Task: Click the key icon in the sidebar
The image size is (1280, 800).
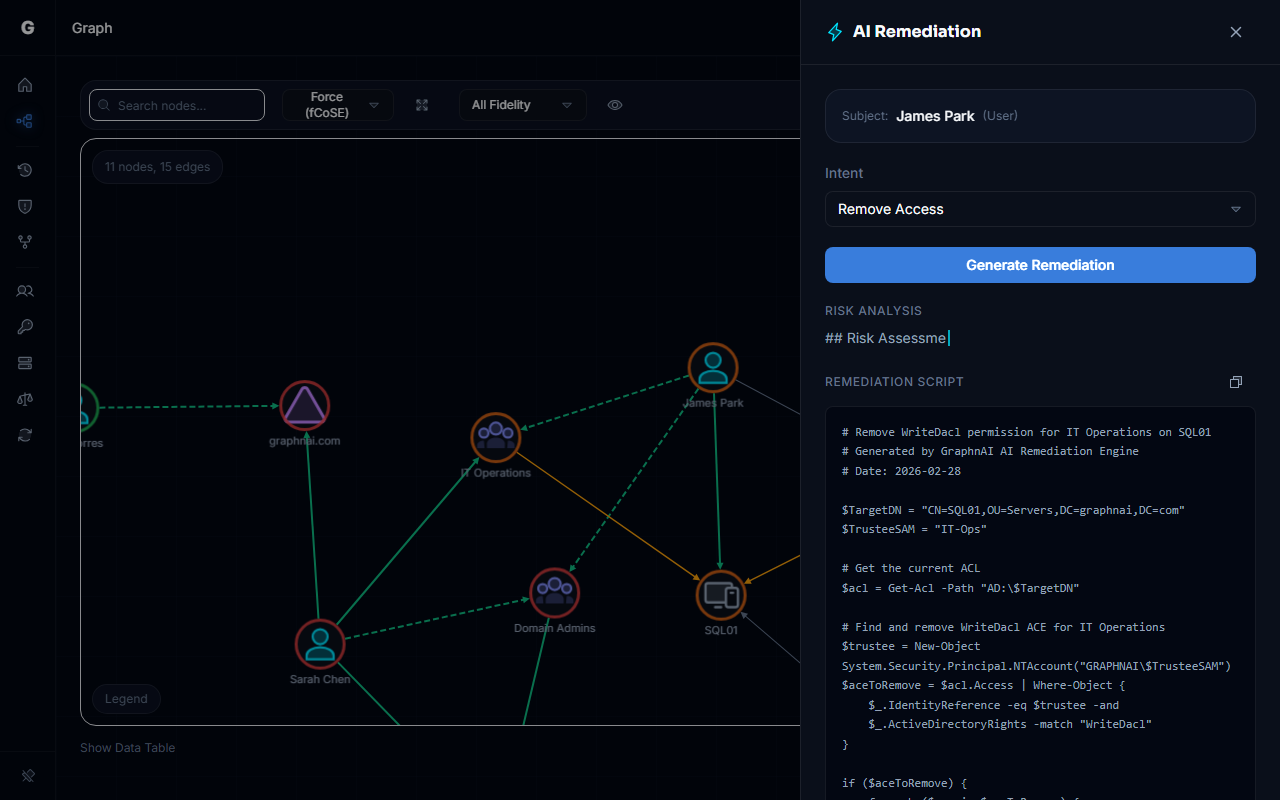Action: coord(25,326)
